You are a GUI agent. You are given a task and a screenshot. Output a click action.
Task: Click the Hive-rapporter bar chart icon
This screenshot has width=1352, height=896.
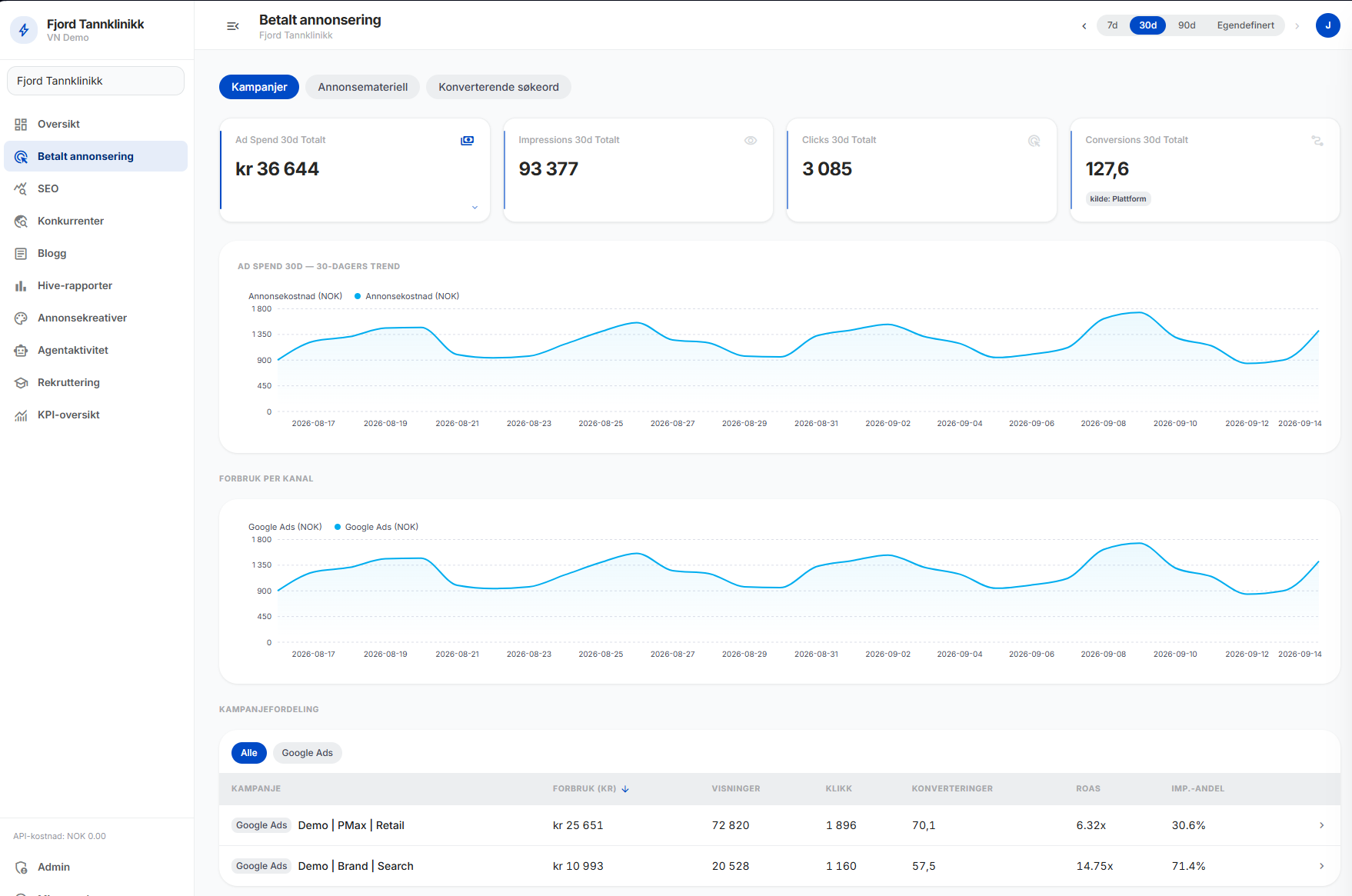[21, 286]
